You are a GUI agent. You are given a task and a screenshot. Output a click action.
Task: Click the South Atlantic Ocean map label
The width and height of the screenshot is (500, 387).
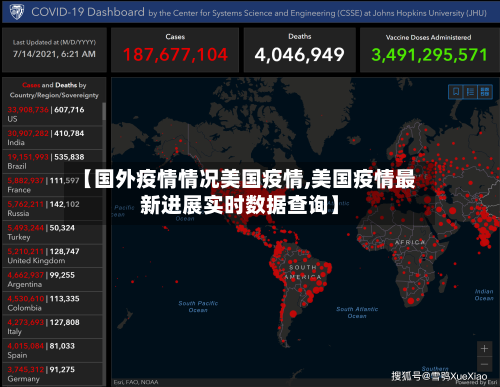pyautogui.click(x=357, y=312)
